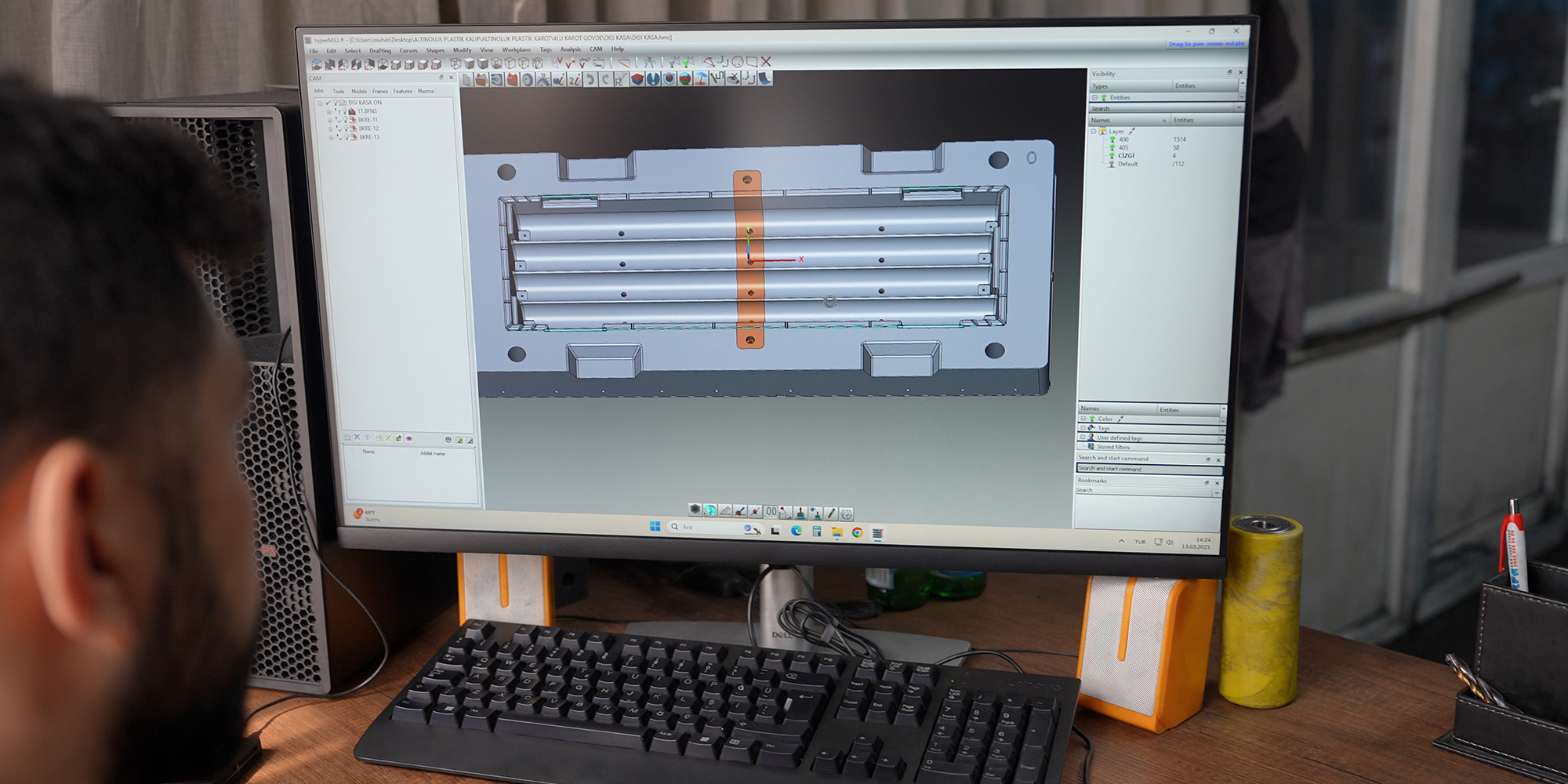Viewport: 1568px width, 784px height.
Task: Click the dark shaded cube icon in viewport toolbar
Action: click(695, 510)
